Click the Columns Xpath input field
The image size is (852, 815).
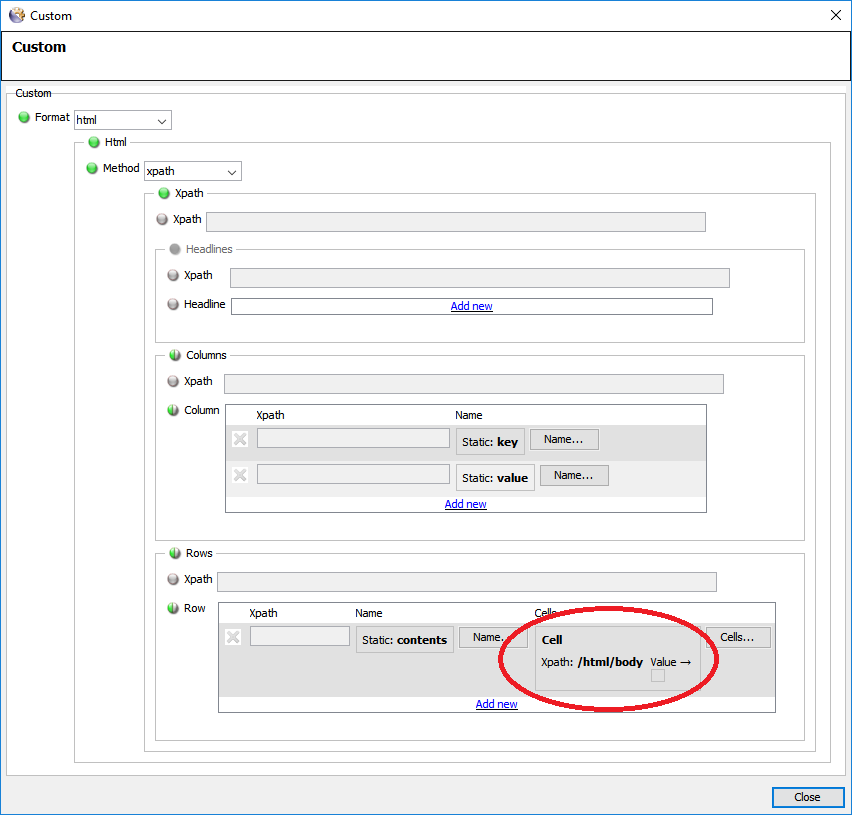474,384
